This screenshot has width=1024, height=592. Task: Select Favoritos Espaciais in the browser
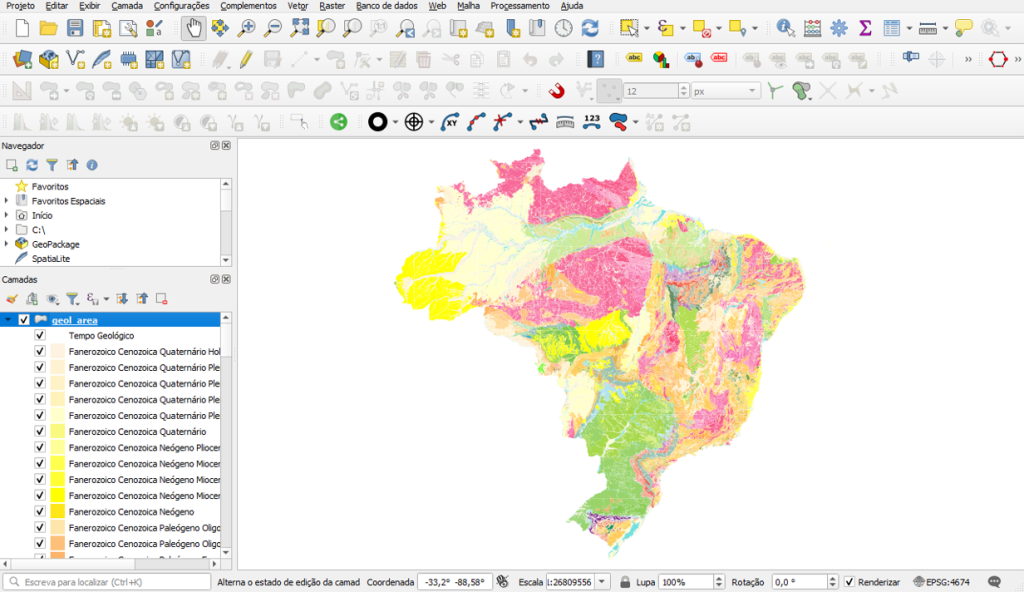pyautogui.click(x=68, y=201)
